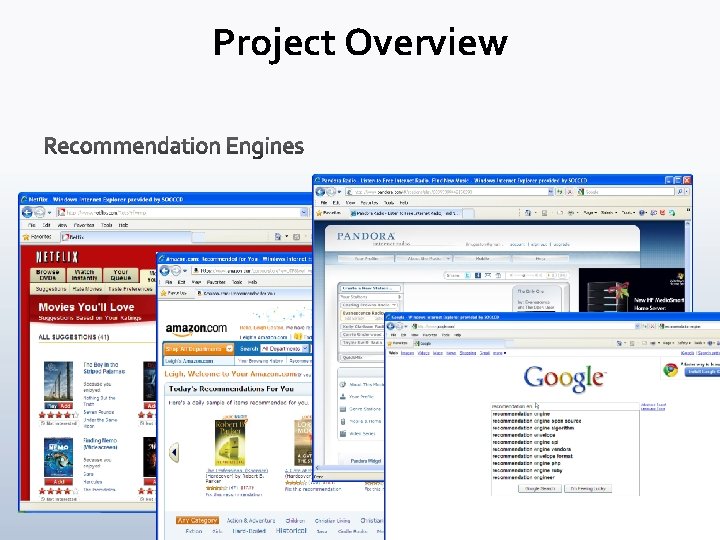Click the Facebook share icon on the Pandora page
This screenshot has height=540, width=720.
click(x=478, y=276)
